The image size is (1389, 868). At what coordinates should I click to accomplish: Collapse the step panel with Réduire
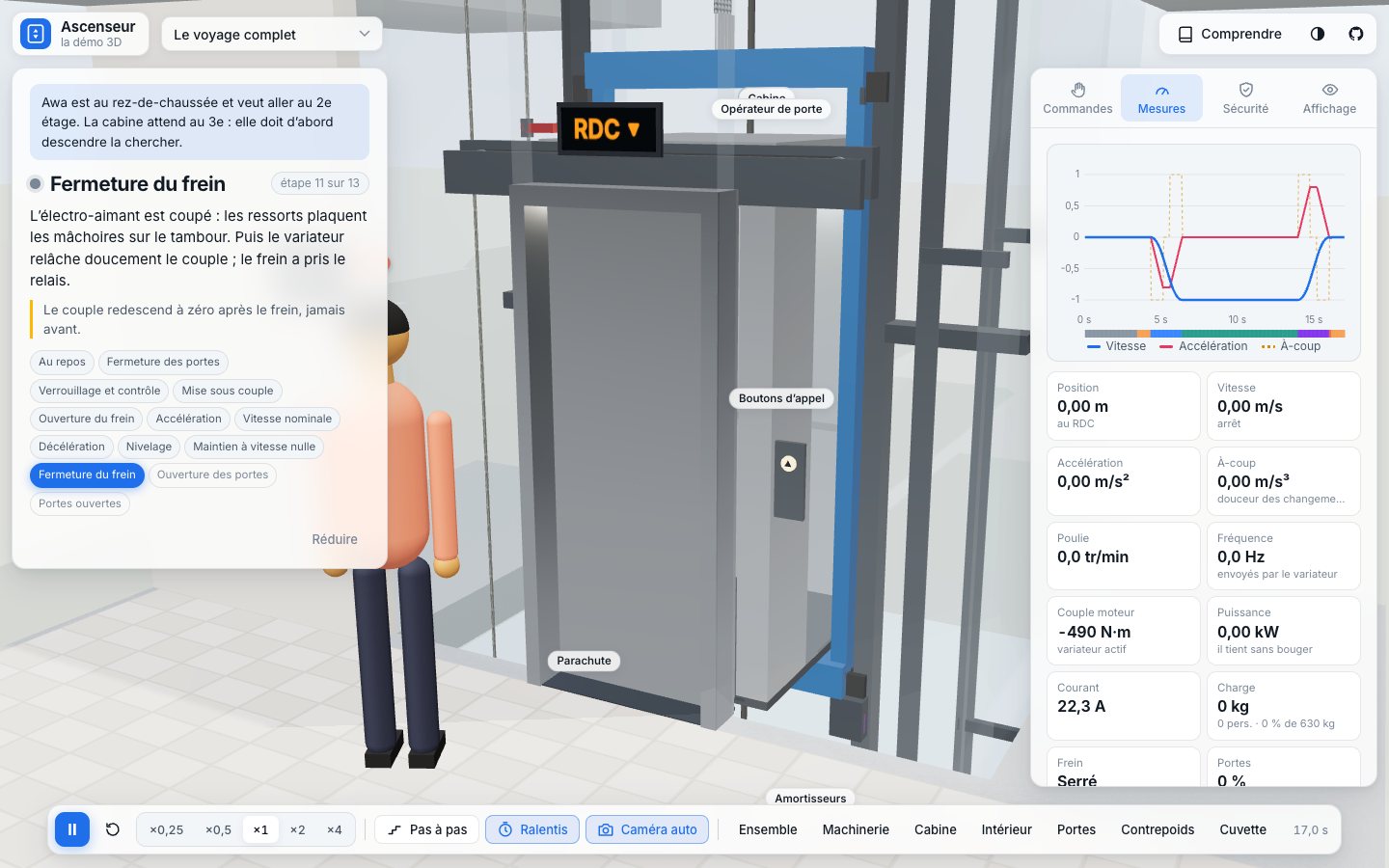click(335, 539)
